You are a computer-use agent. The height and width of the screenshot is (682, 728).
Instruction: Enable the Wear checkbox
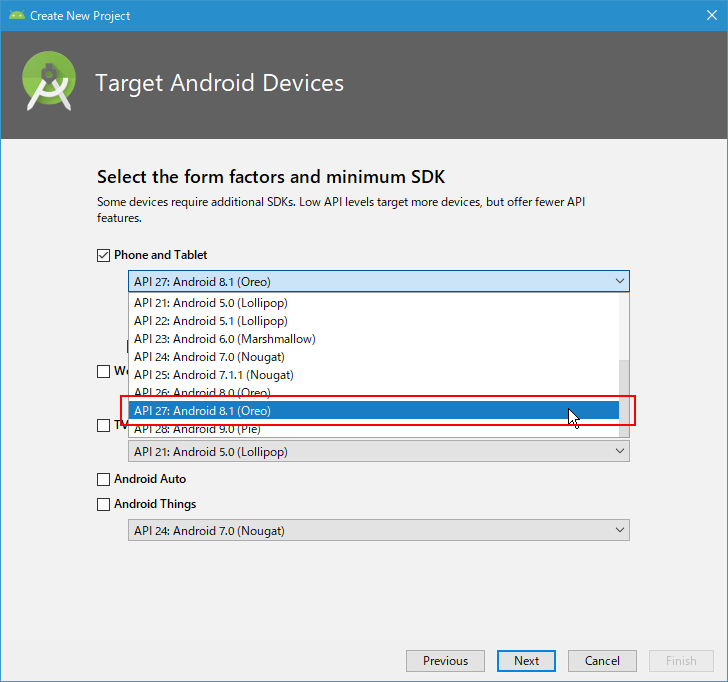click(x=103, y=371)
